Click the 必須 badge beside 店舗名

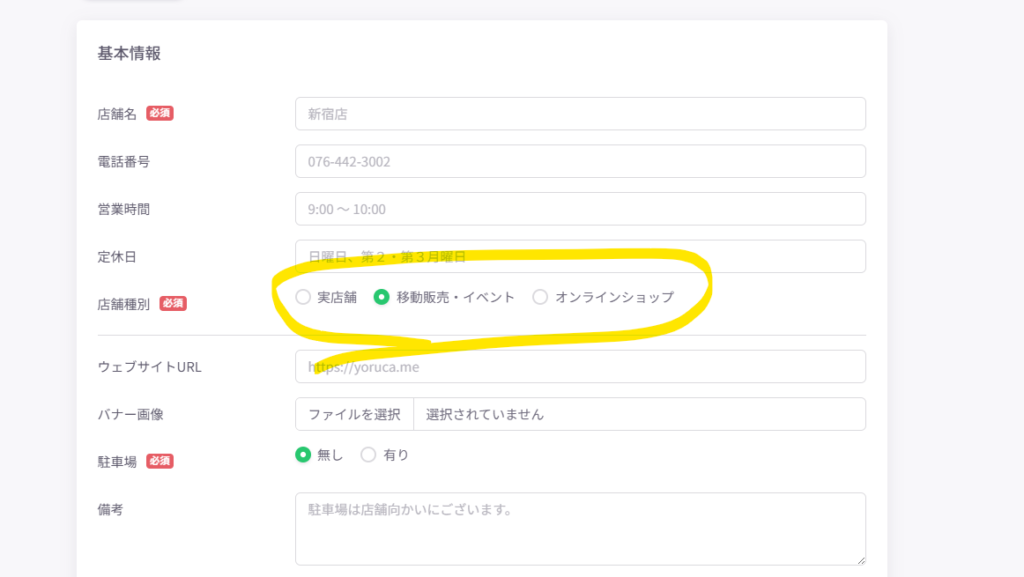160,114
